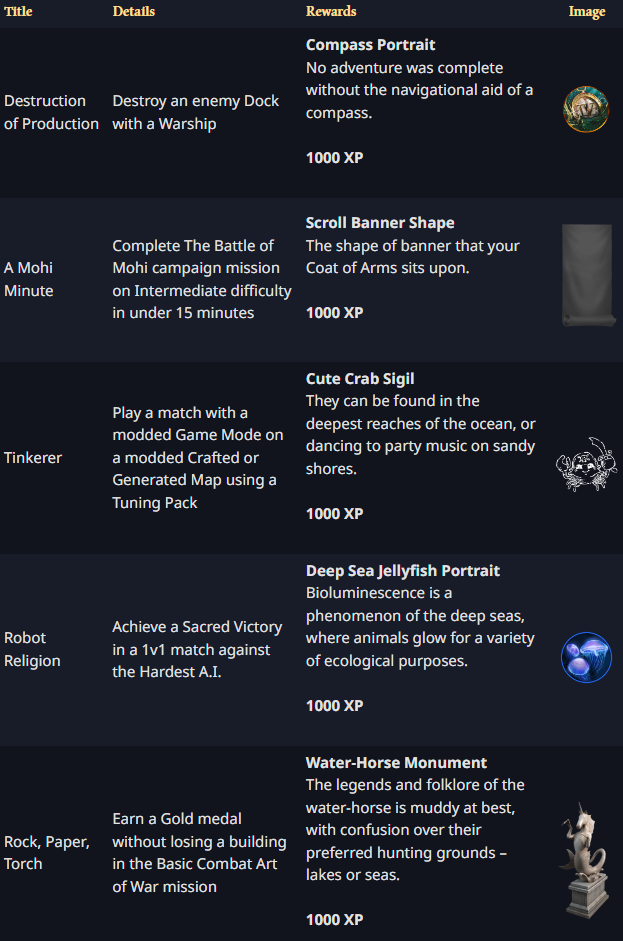Click the Scroll Banner Shape reward name
The image size is (623, 941).
point(380,223)
